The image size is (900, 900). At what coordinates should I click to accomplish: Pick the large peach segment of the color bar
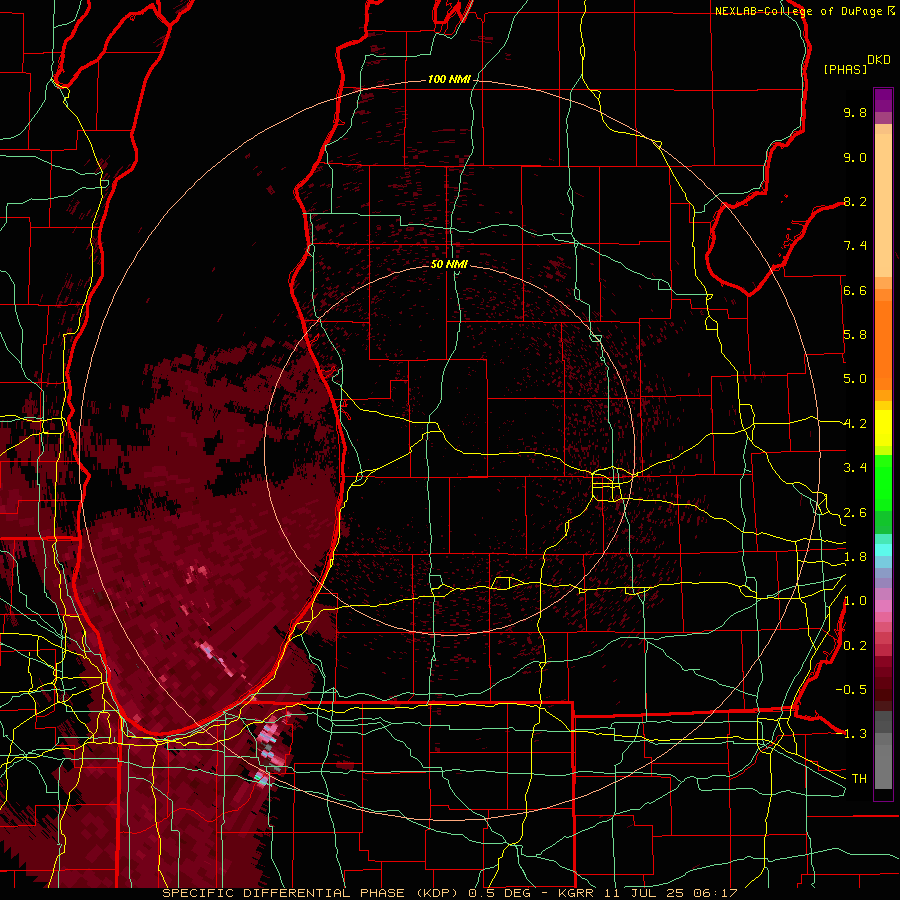[x=883, y=205]
